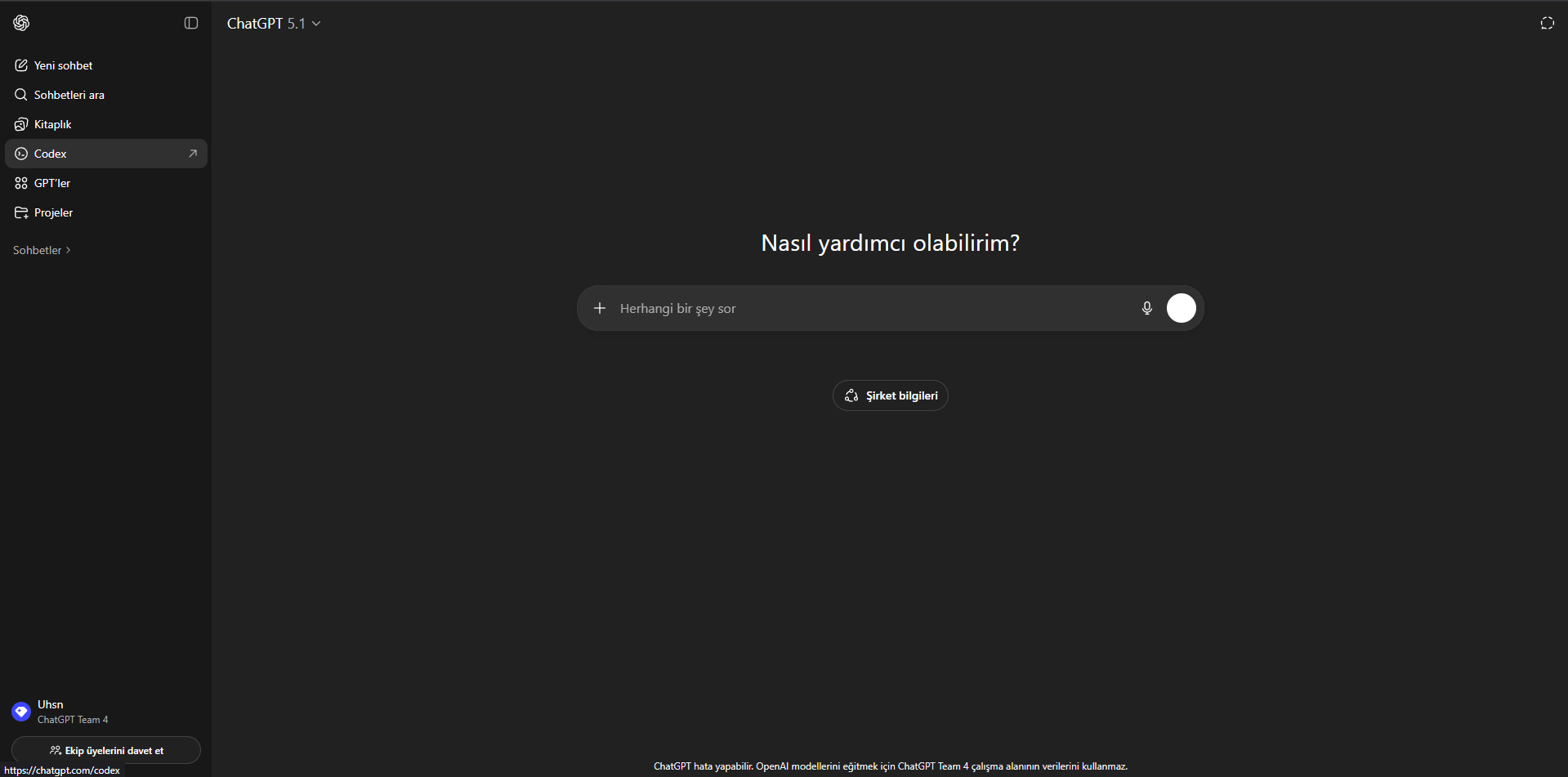Collapse the sidebar with the panel toggle
The width and height of the screenshot is (1568, 777).
click(191, 23)
